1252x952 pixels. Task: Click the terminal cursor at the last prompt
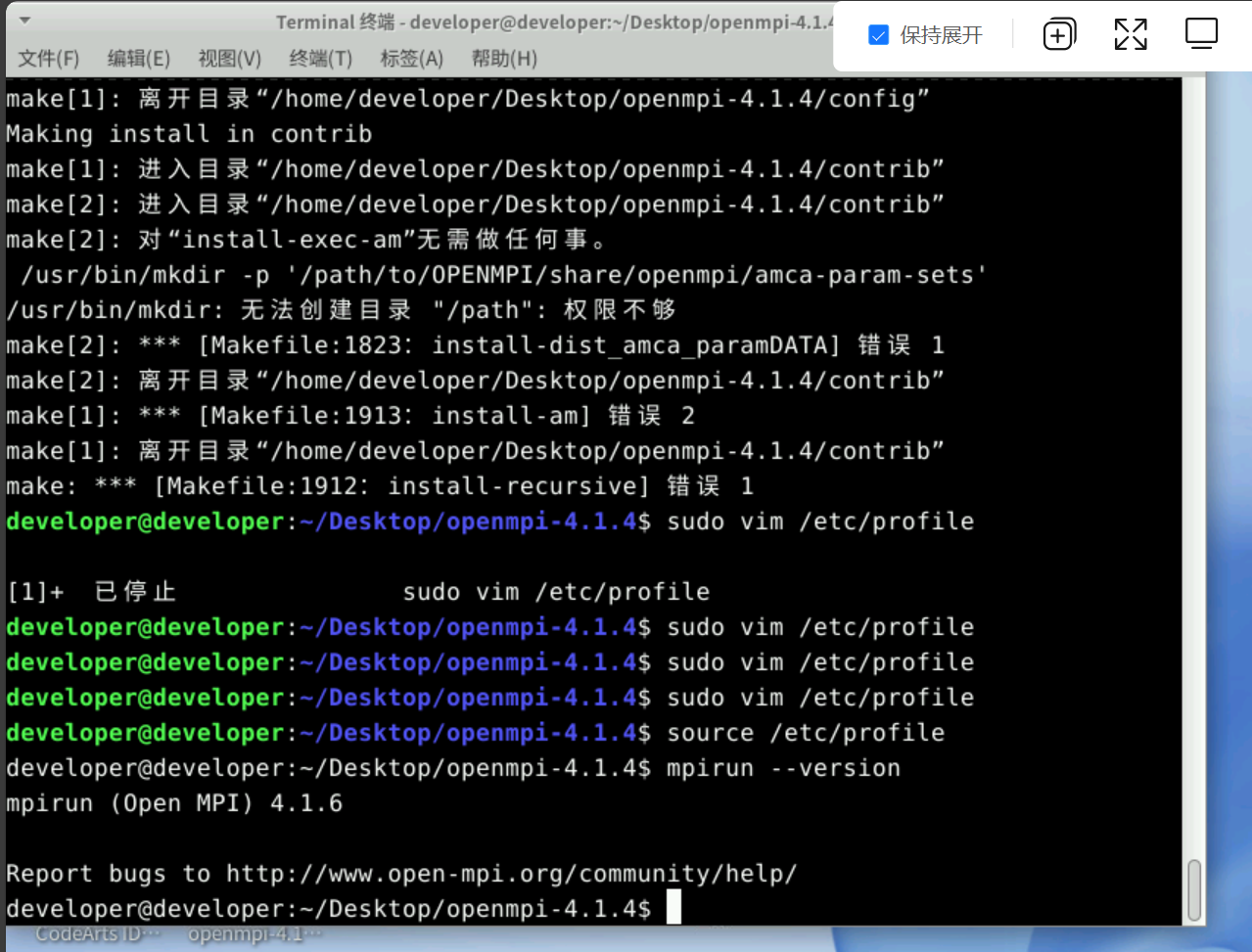(x=673, y=908)
